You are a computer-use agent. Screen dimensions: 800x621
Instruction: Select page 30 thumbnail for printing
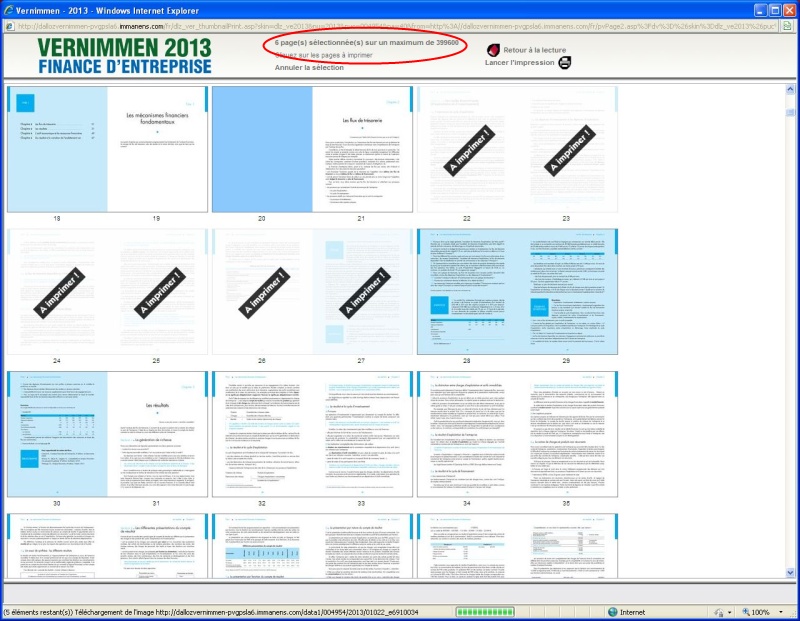57,434
